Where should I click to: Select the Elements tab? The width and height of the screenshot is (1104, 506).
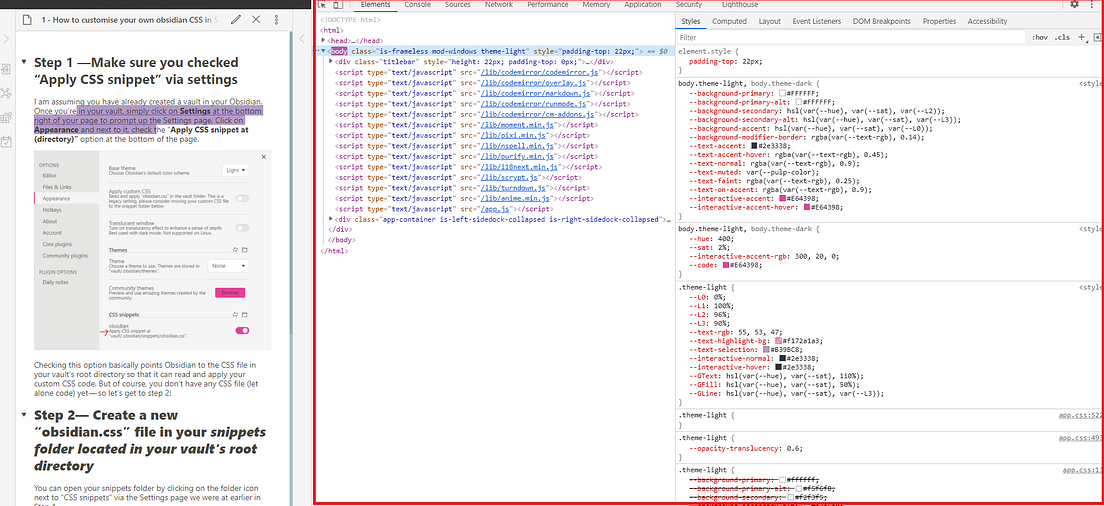click(375, 5)
